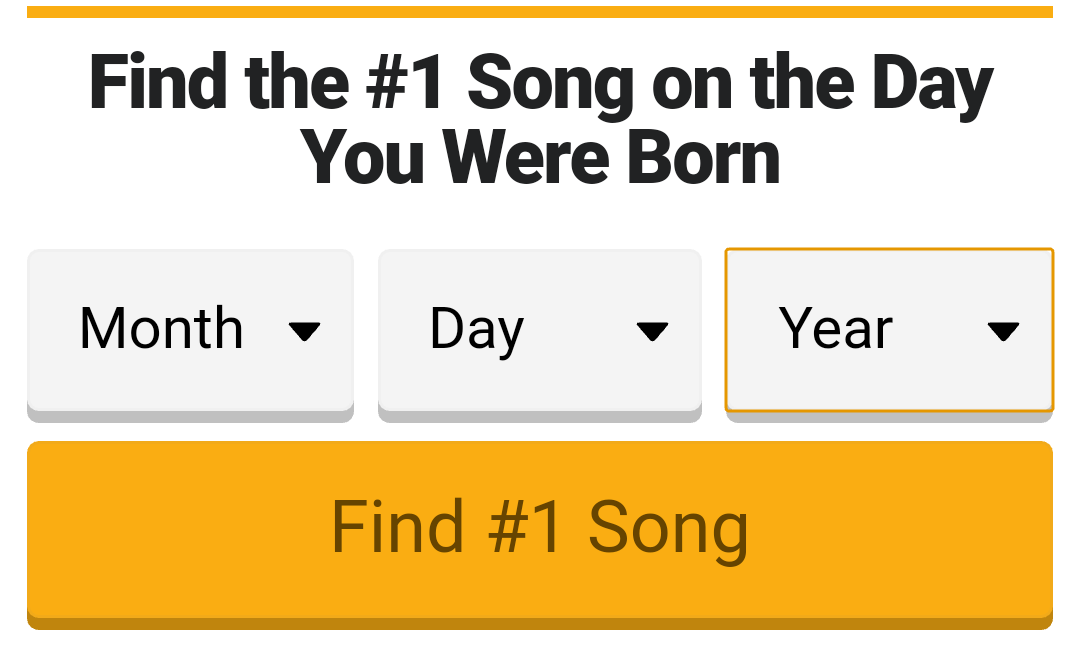Click the arrow icon beside Day

click(652, 331)
